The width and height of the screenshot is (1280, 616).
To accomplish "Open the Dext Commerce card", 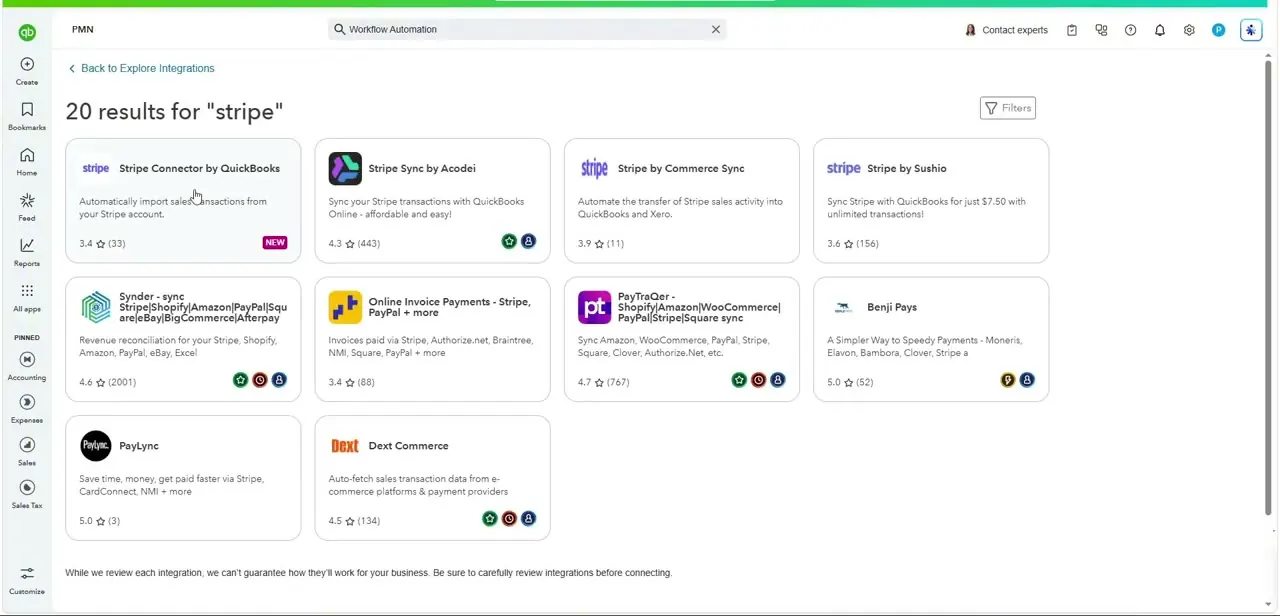I will (x=432, y=478).
